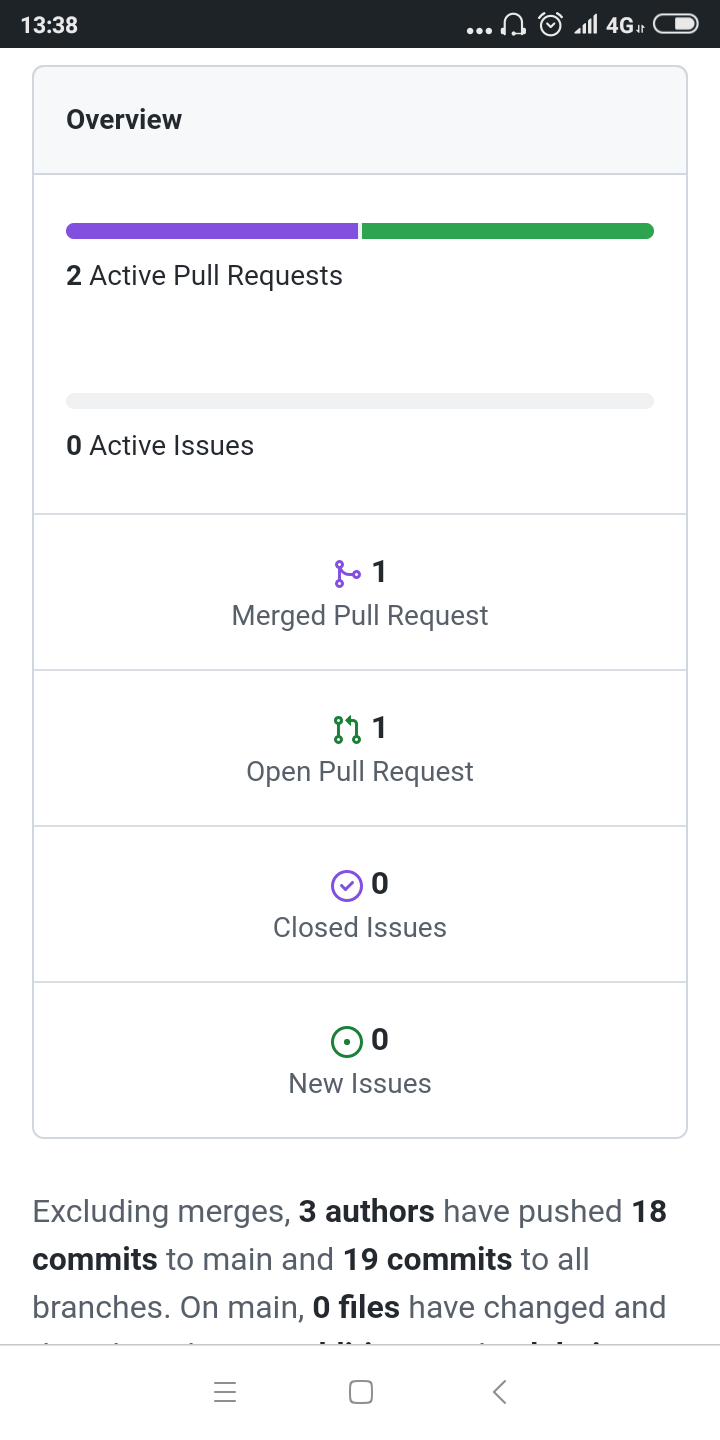Image resolution: width=720 pixels, height=1440 pixels.
Task: Open the Merged Pull Request link
Action: [360, 615]
